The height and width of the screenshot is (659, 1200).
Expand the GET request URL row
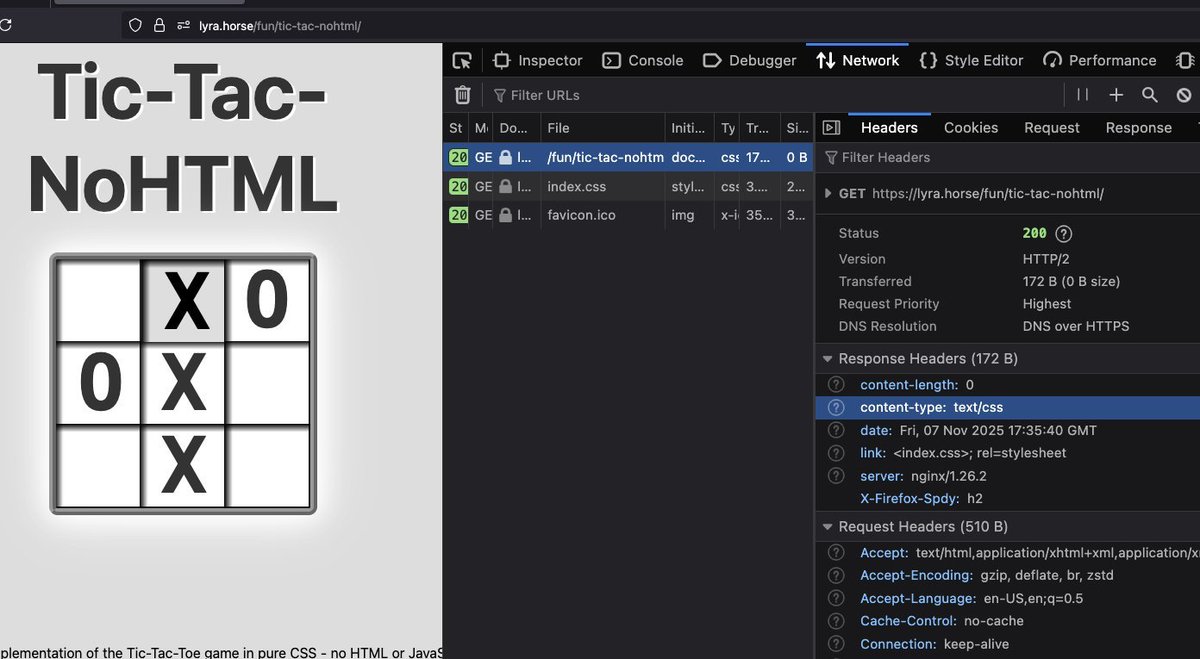coord(828,194)
